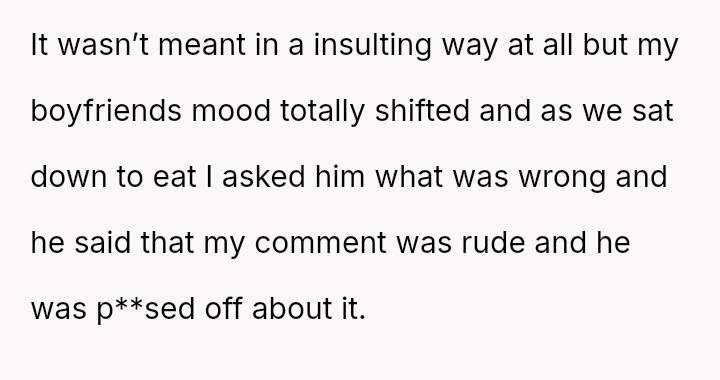
Task: Click the word "comment" in fourth line
Action: coord(321,243)
